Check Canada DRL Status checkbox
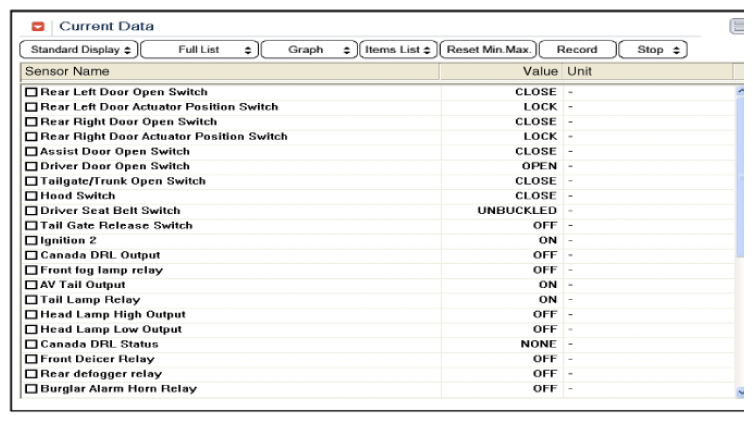 click(x=31, y=344)
